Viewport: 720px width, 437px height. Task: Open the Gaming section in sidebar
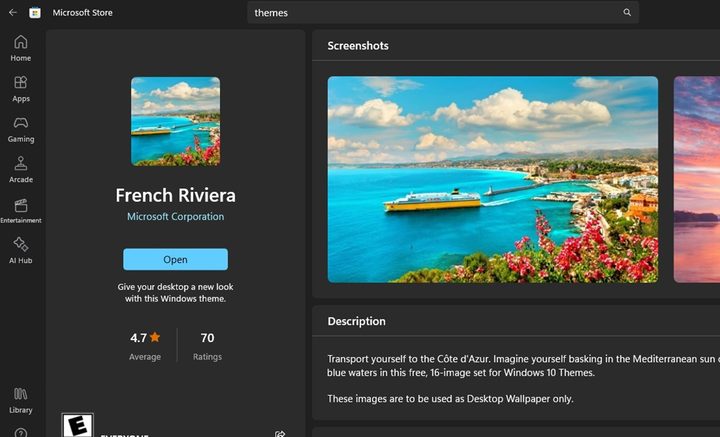pyautogui.click(x=21, y=129)
